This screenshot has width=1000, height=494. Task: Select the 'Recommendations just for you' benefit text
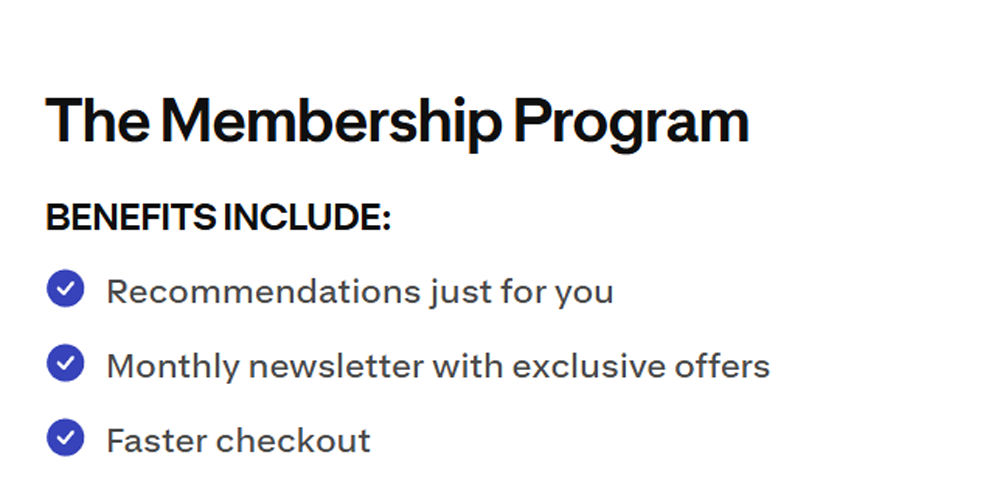click(x=359, y=292)
